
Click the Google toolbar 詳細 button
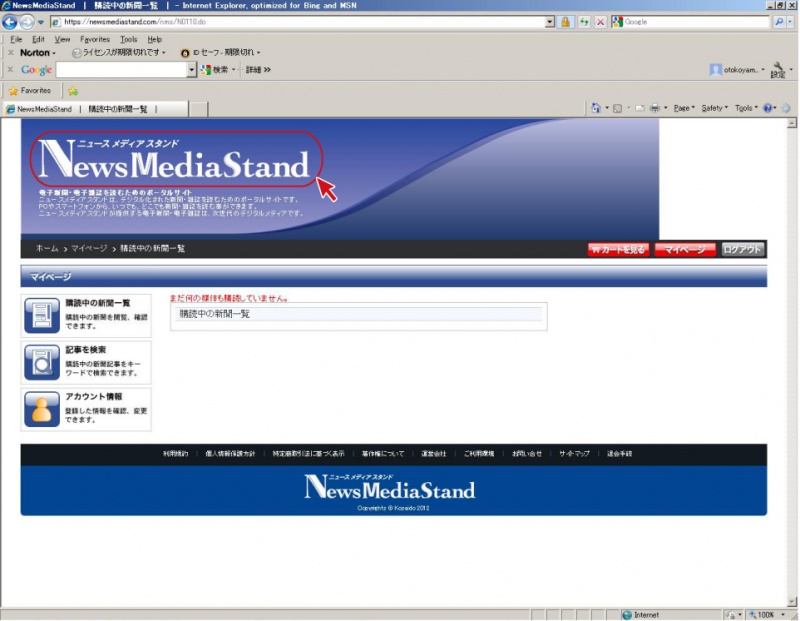(x=258, y=70)
